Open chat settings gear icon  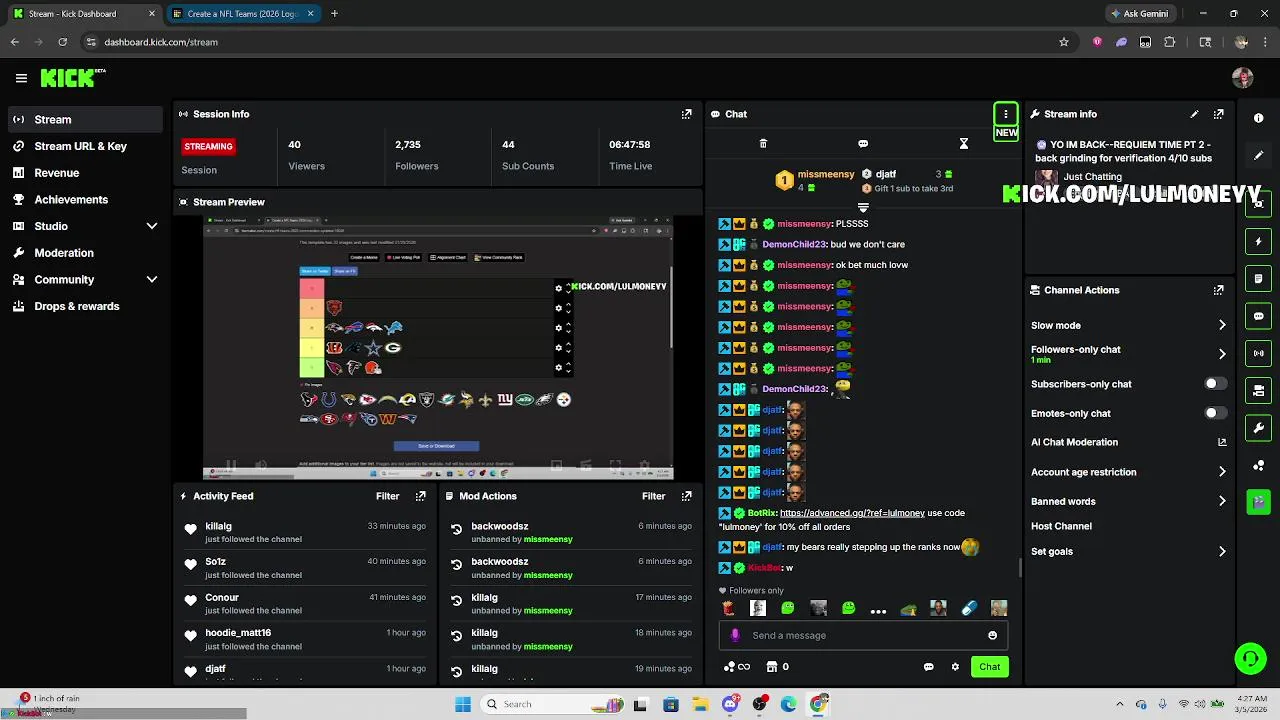click(955, 667)
